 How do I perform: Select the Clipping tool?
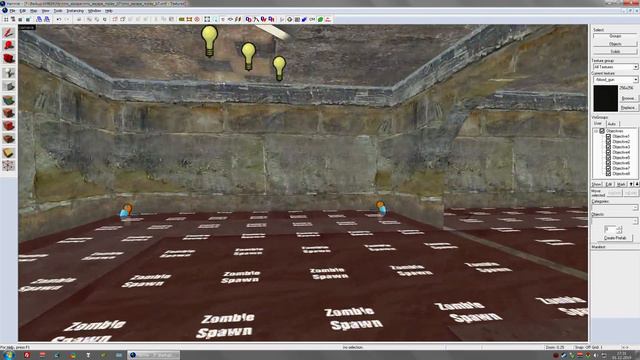click(x=9, y=153)
